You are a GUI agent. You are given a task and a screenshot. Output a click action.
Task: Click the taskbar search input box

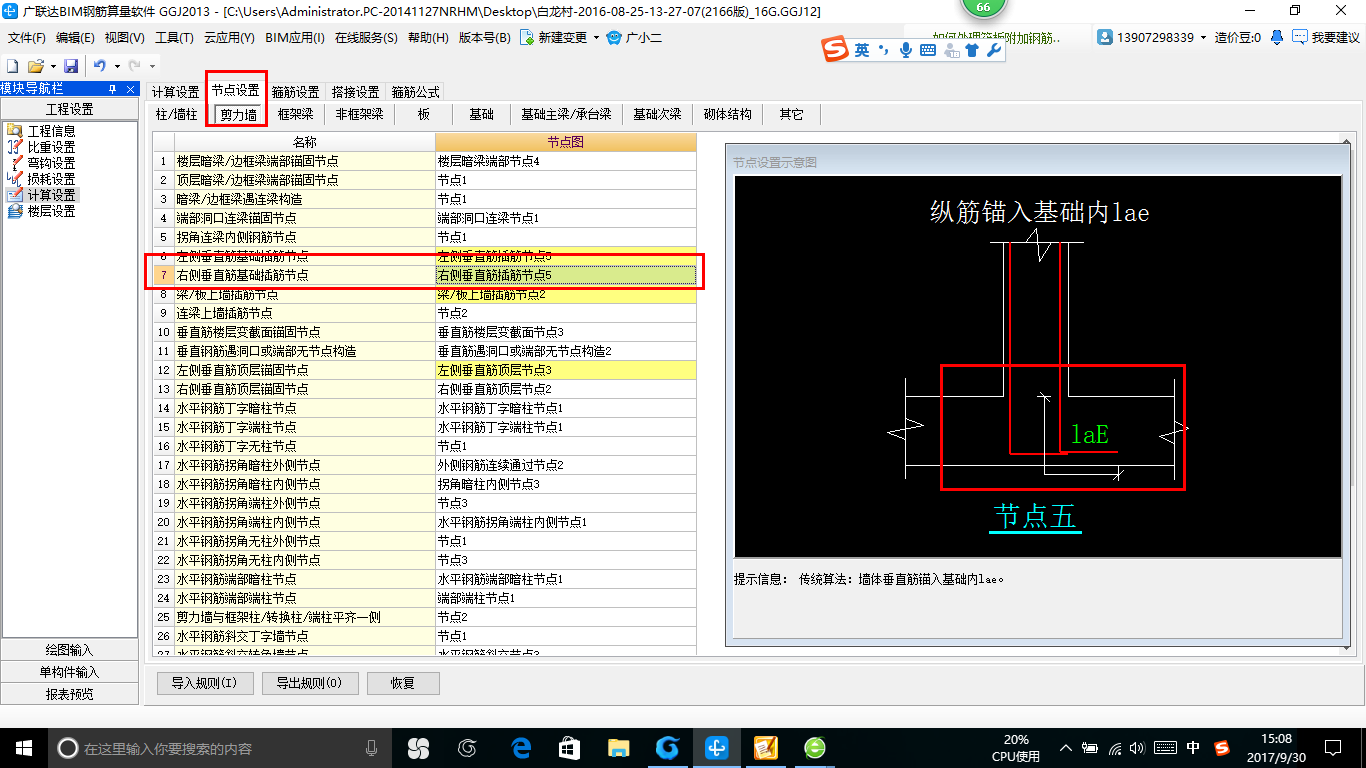(x=220, y=748)
